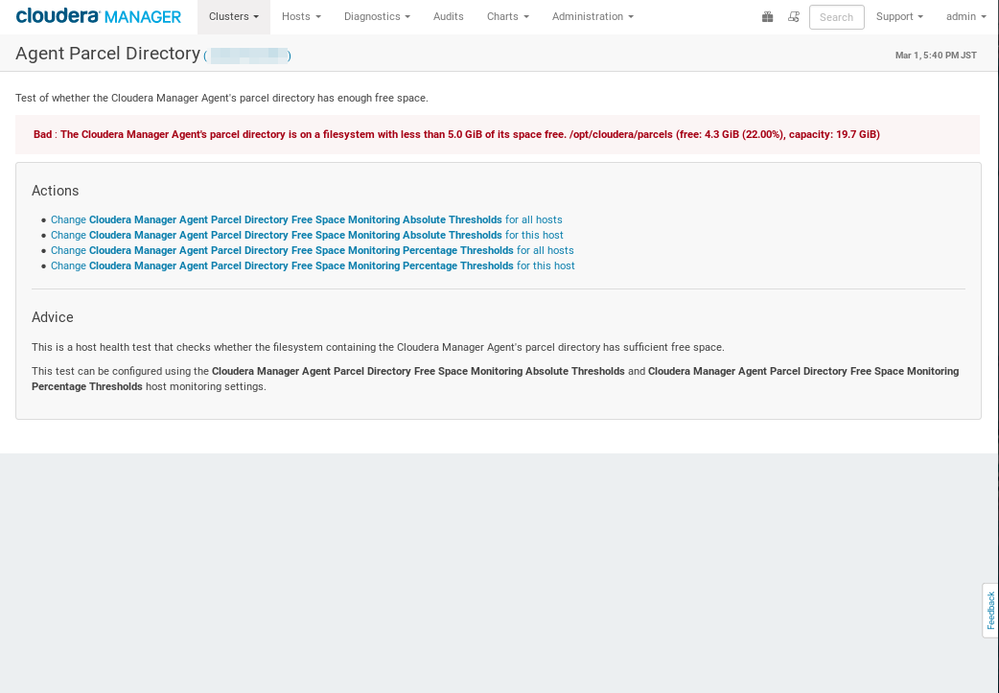The height and width of the screenshot is (693, 999).
Task: Open the Diagnostics dropdown menu
Action: click(376, 16)
